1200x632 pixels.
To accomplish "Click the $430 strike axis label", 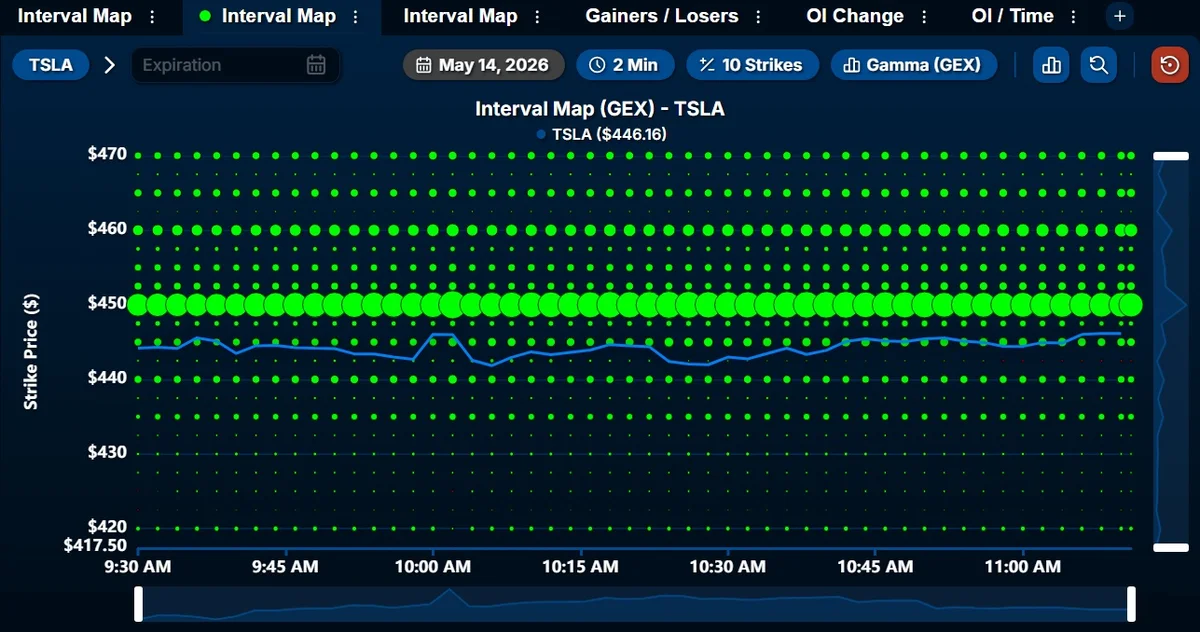I will 107,452.
